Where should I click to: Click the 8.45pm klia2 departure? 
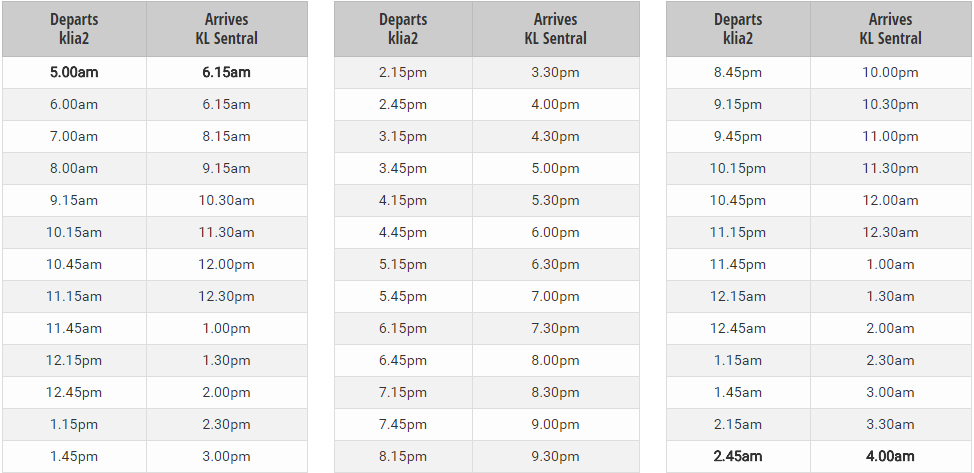(738, 72)
